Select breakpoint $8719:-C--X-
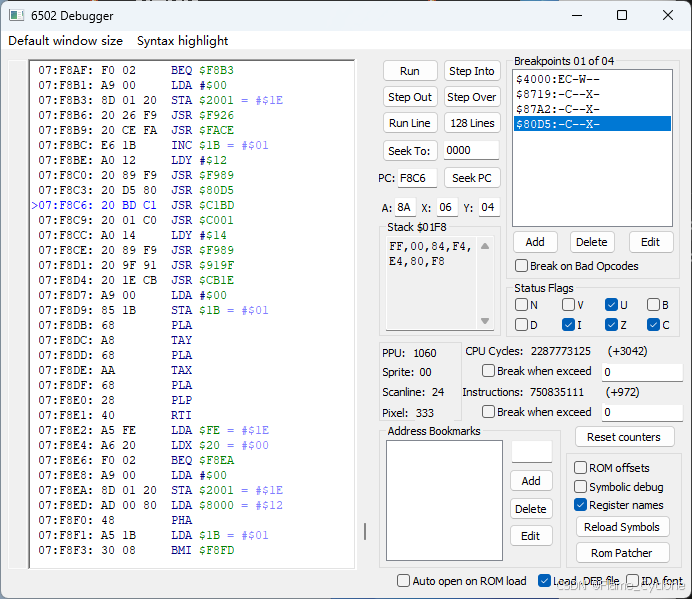 coord(592,94)
